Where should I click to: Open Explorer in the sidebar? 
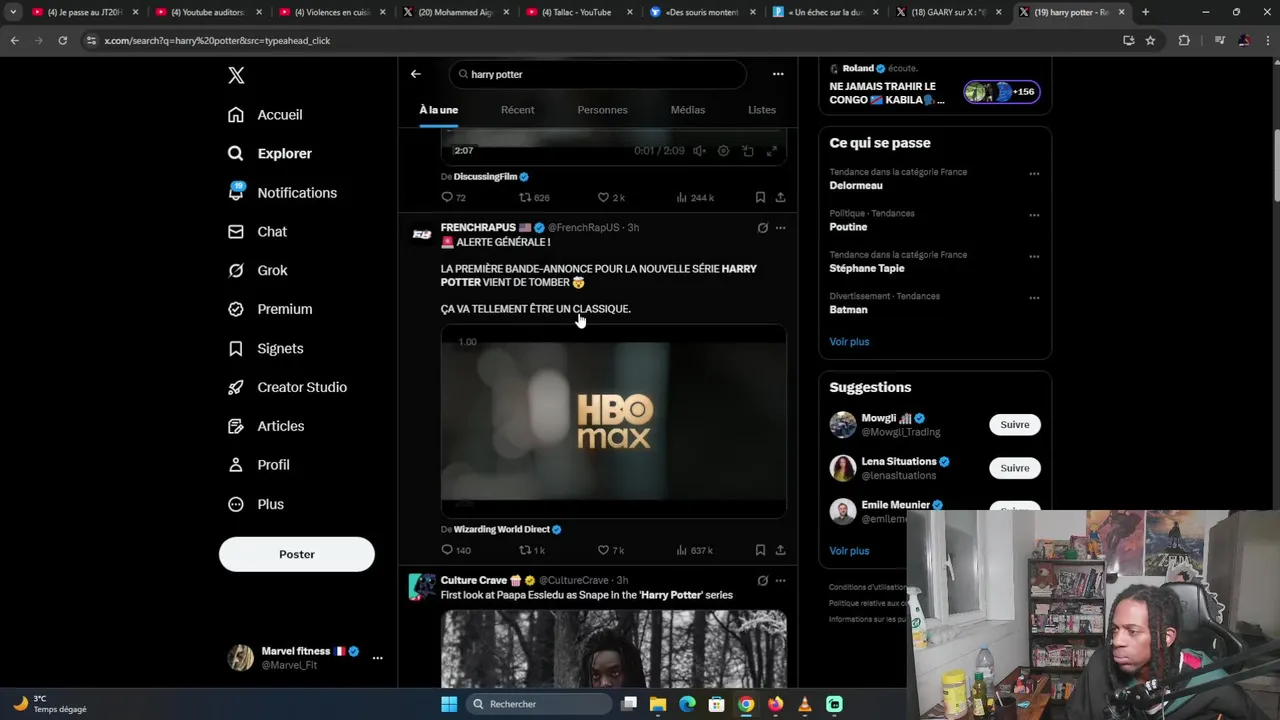(x=270, y=154)
